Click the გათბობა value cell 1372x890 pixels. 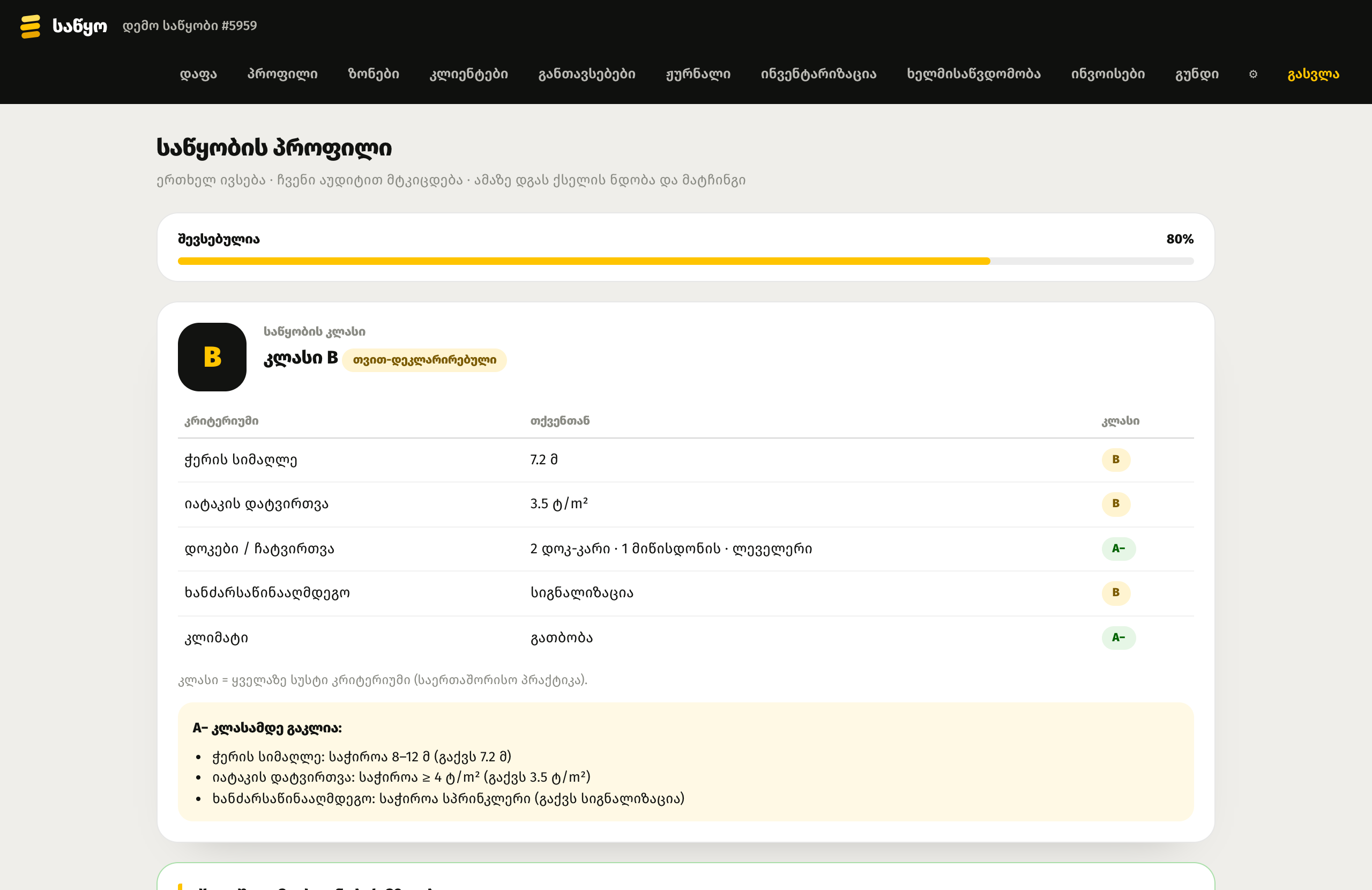(562, 637)
